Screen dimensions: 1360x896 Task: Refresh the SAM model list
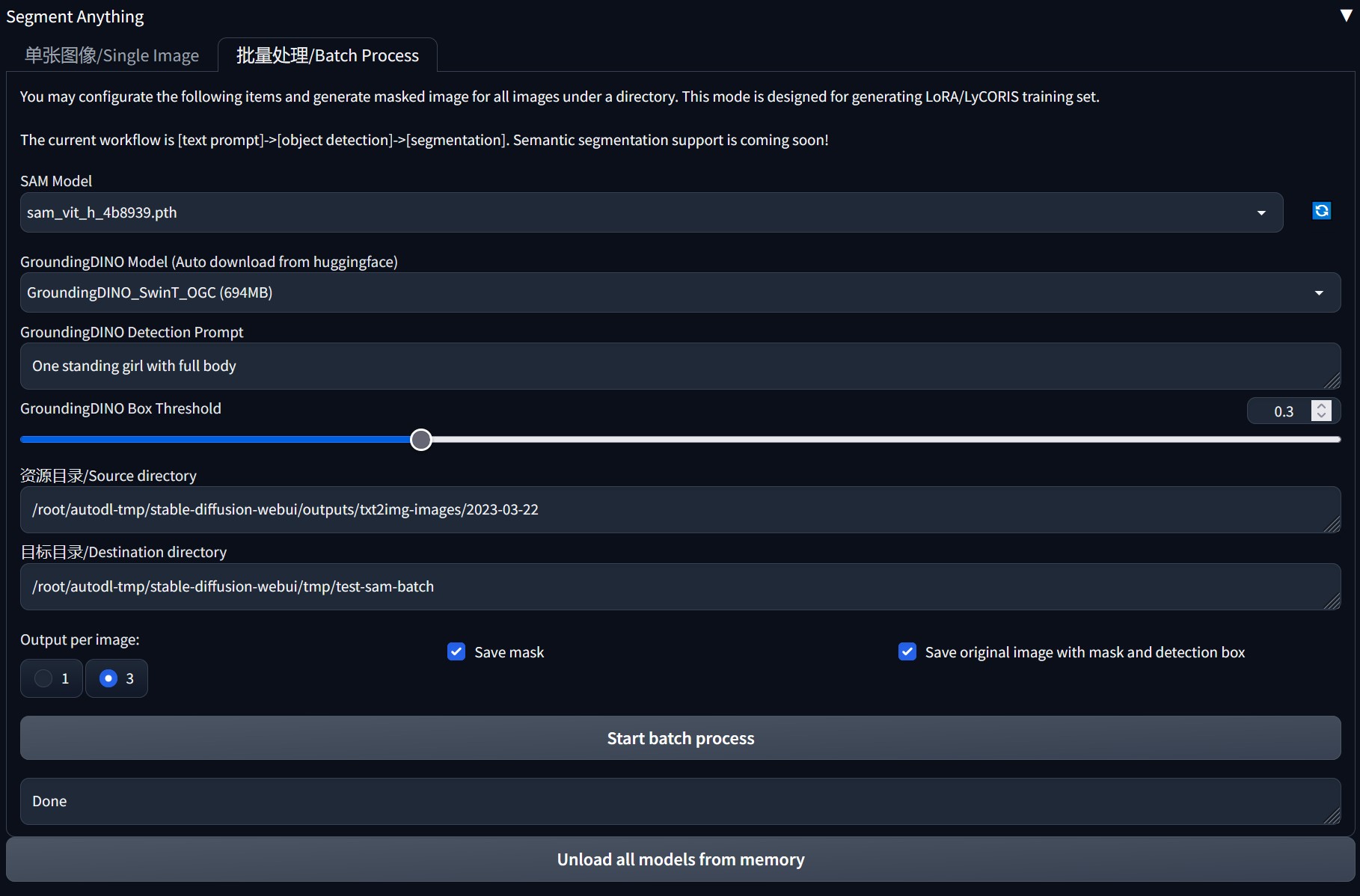coord(1321,210)
